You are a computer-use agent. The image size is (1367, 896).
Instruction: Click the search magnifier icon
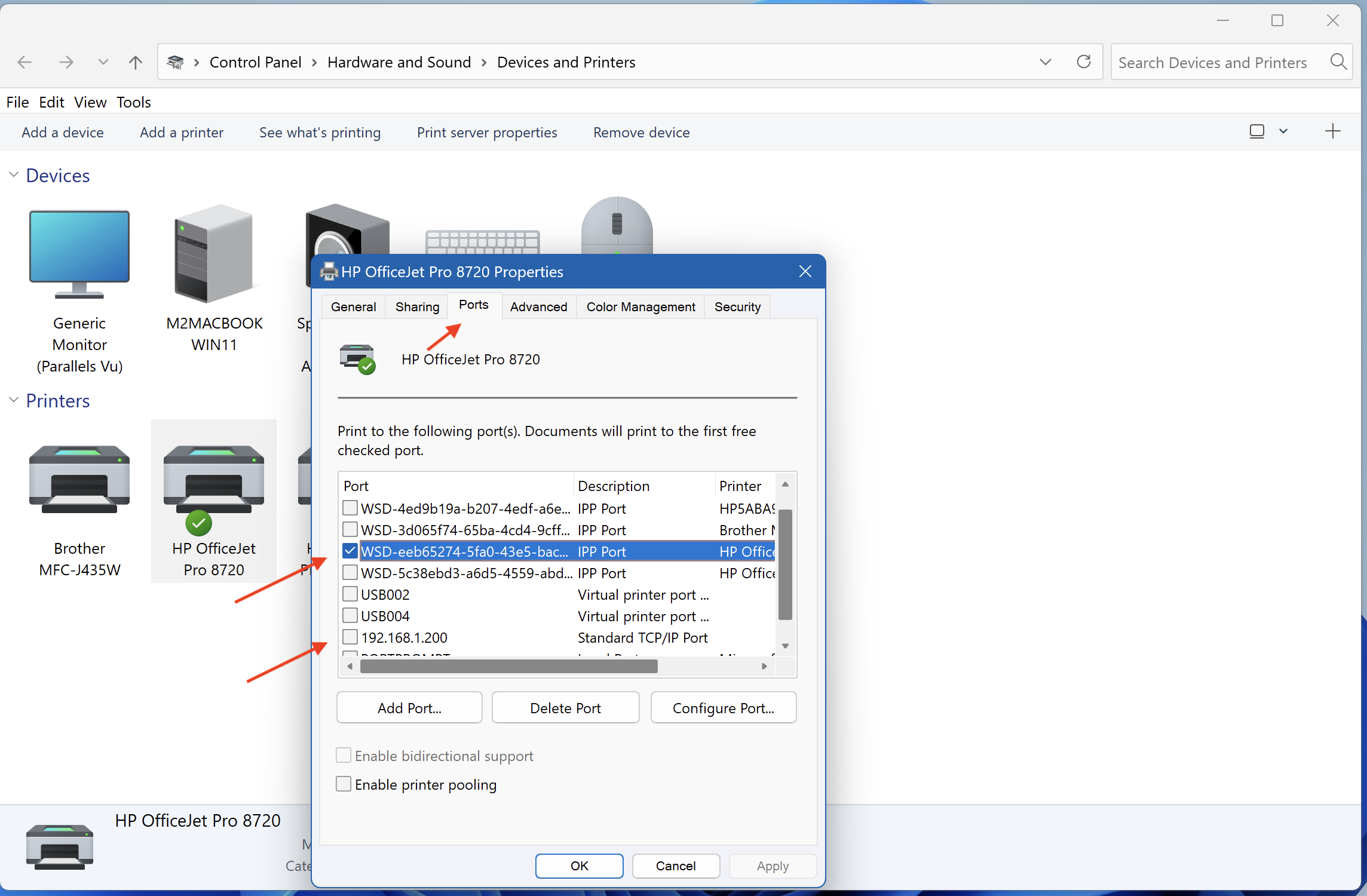[x=1338, y=62]
